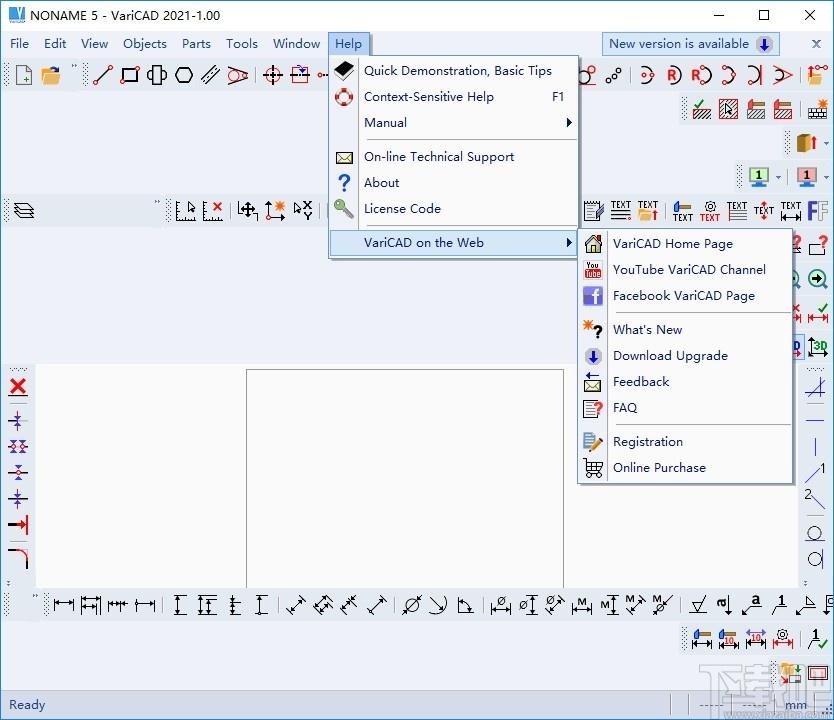Click the brick wall hatch icon
Image resolution: width=834 pixels, height=720 pixels.
pyautogui.click(x=818, y=109)
